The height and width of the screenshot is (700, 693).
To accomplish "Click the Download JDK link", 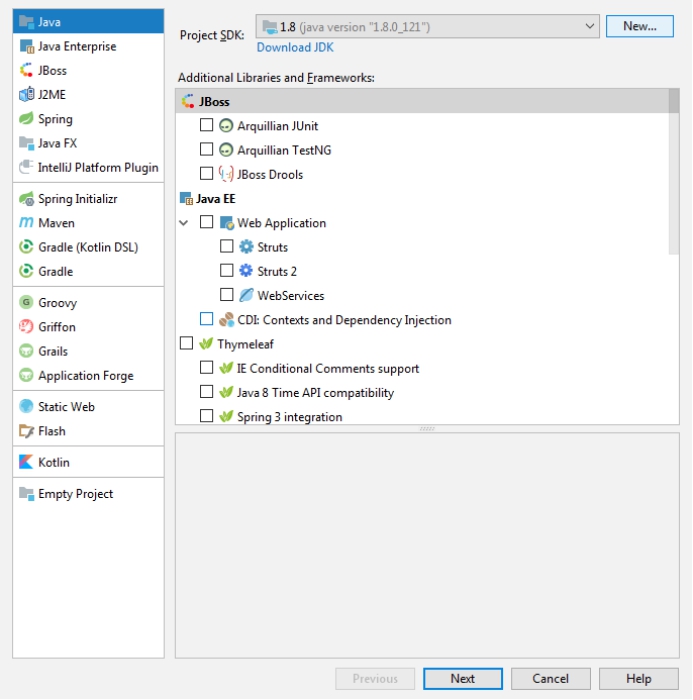I will point(295,47).
